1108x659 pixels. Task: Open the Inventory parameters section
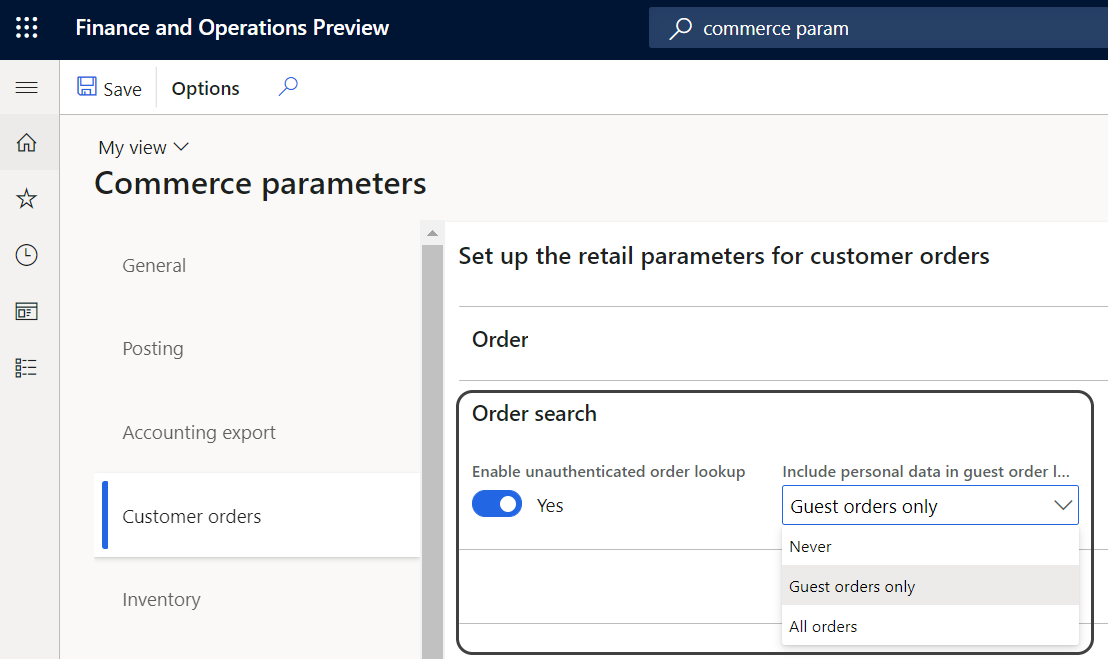click(161, 599)
